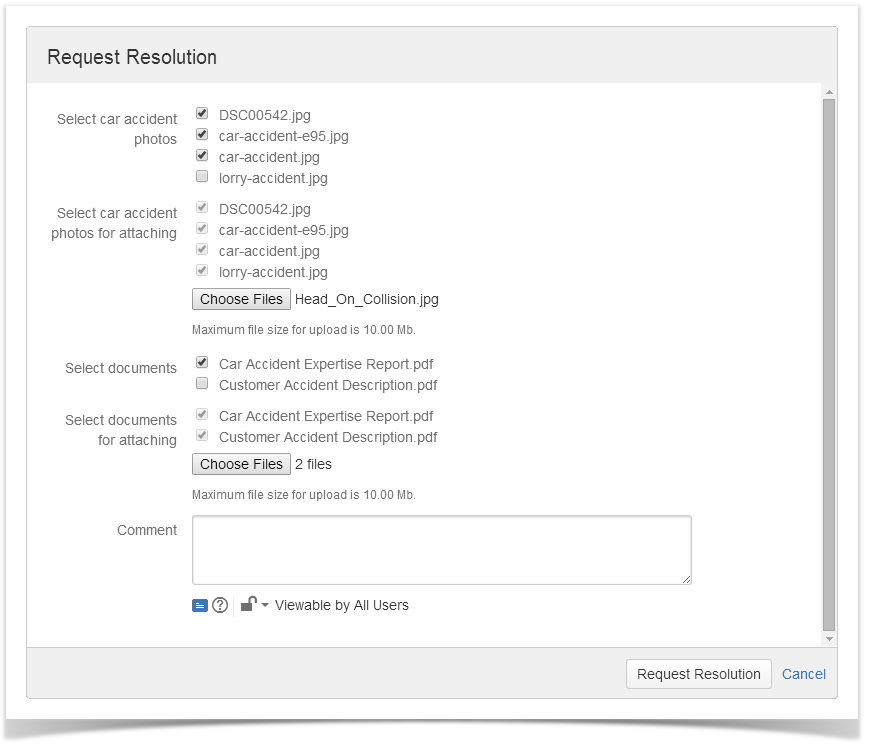872x748 pixels.
Task: Expand the comment visibility dropdown arrow
Action: tap(265, 605)
